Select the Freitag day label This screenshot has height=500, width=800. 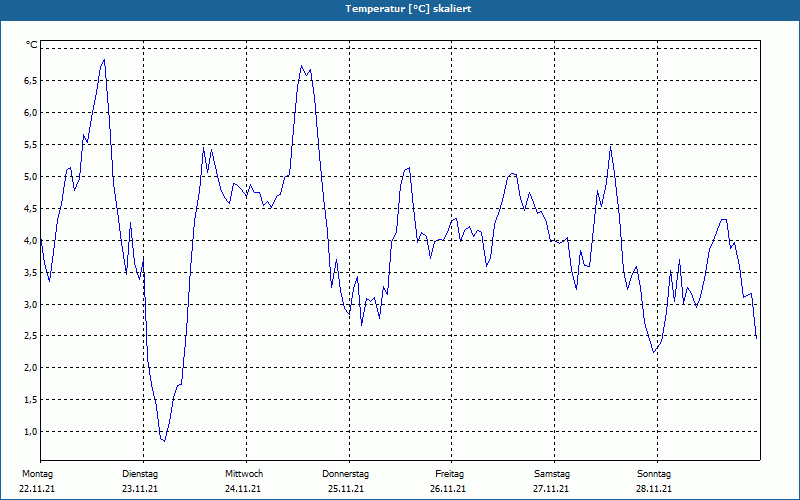tap(449, 474)
